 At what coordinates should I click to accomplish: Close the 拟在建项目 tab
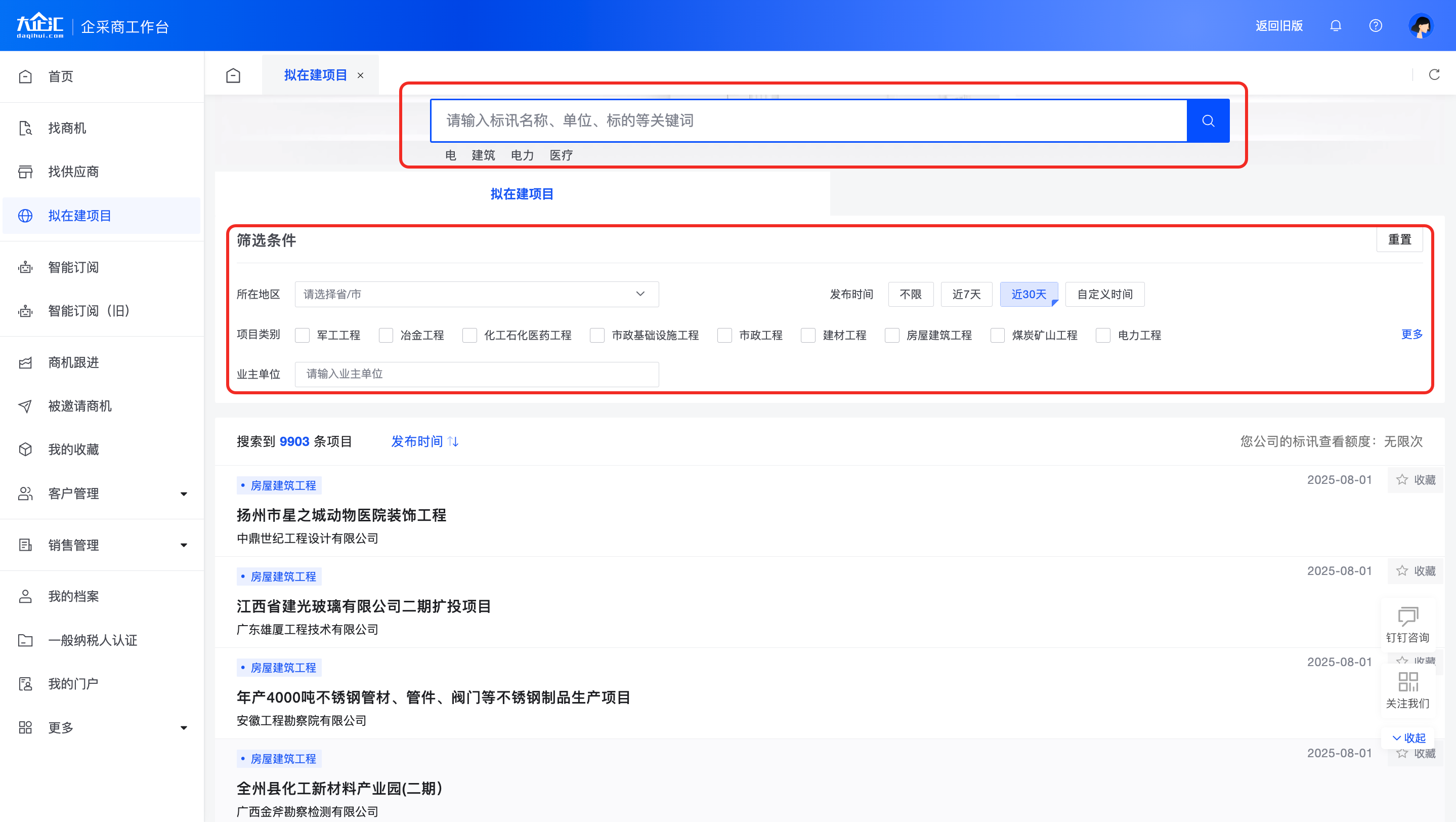click(x=361, y=76)
